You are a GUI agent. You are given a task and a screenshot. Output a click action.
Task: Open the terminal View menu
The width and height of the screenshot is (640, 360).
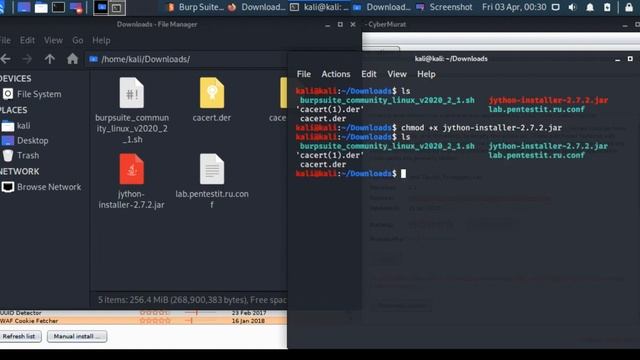tap(397, 74)
